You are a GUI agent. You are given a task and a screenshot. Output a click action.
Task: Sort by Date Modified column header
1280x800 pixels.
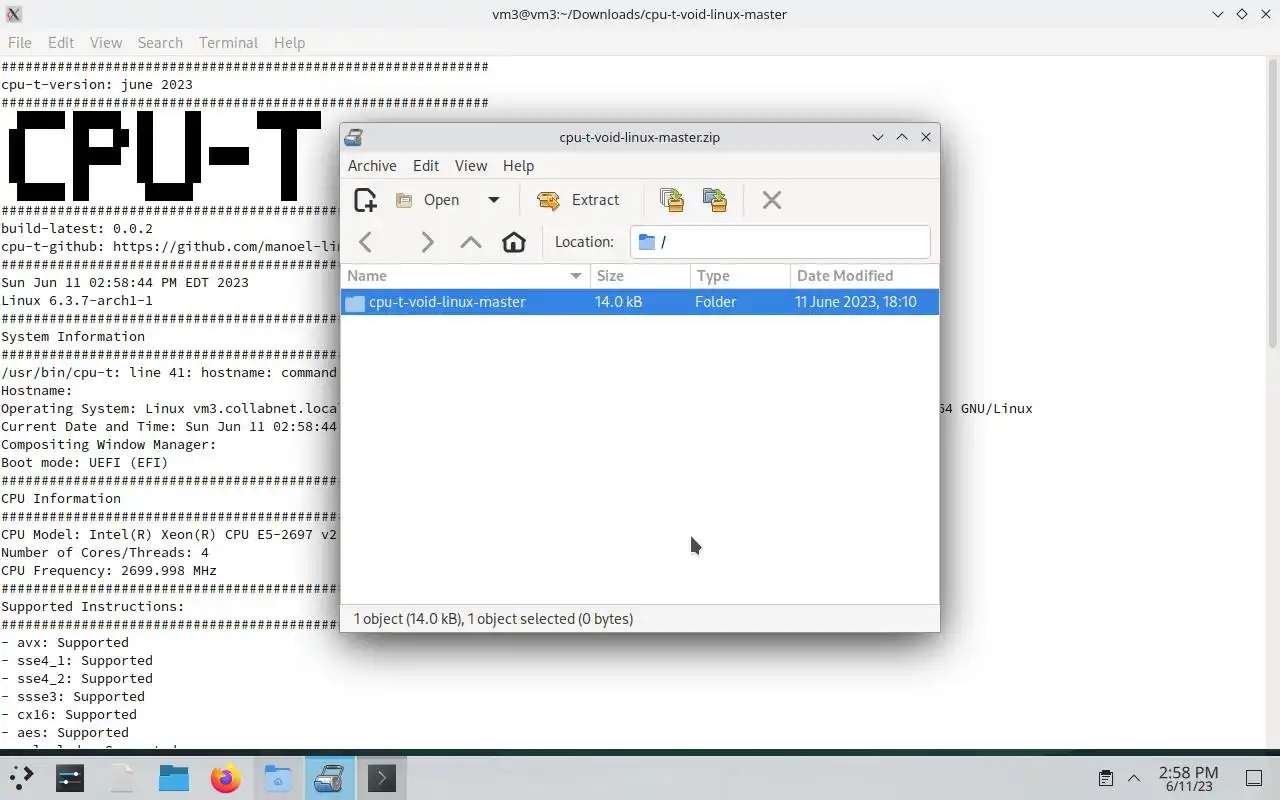[864, 276]
